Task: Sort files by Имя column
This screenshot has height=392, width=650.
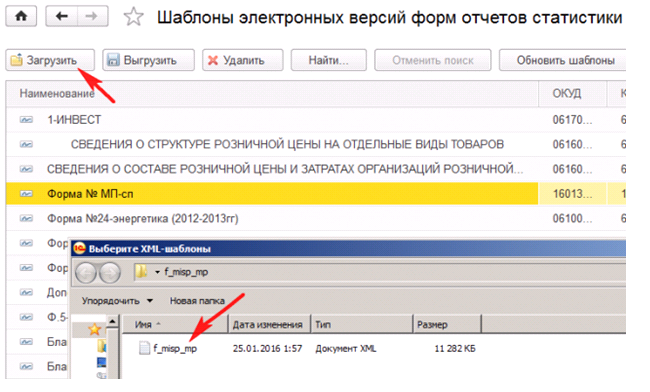Action: pos(175,324)
